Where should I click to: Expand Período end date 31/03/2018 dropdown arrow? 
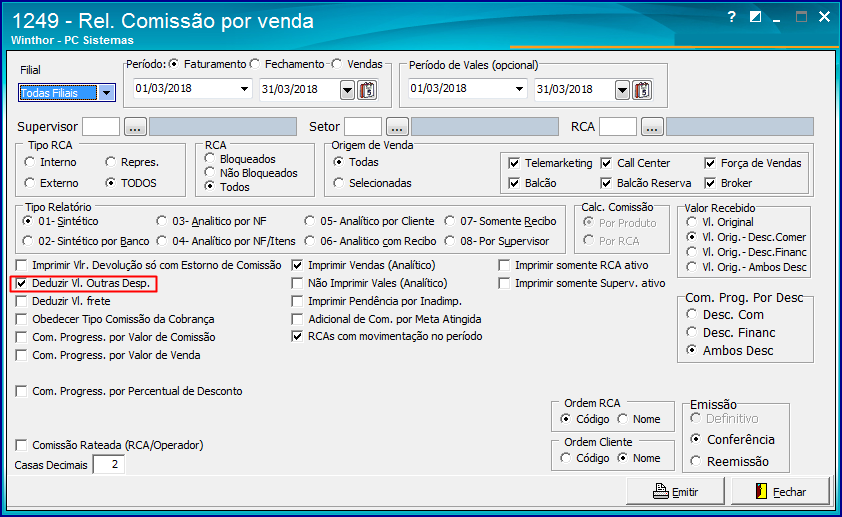pyautogui.click(x=347, y=90)
